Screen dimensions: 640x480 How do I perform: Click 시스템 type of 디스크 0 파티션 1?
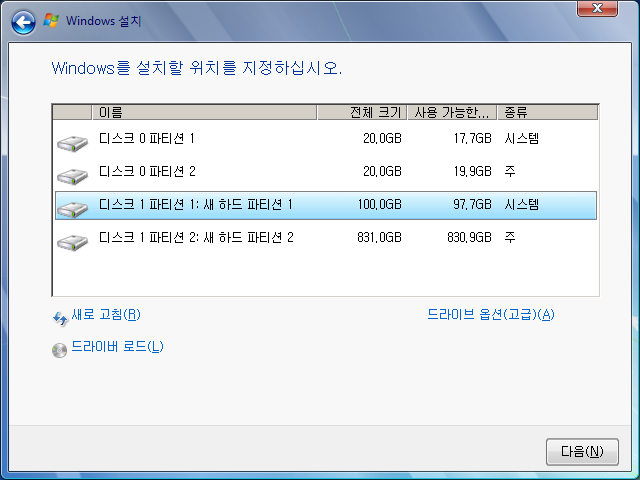[522, 139]
